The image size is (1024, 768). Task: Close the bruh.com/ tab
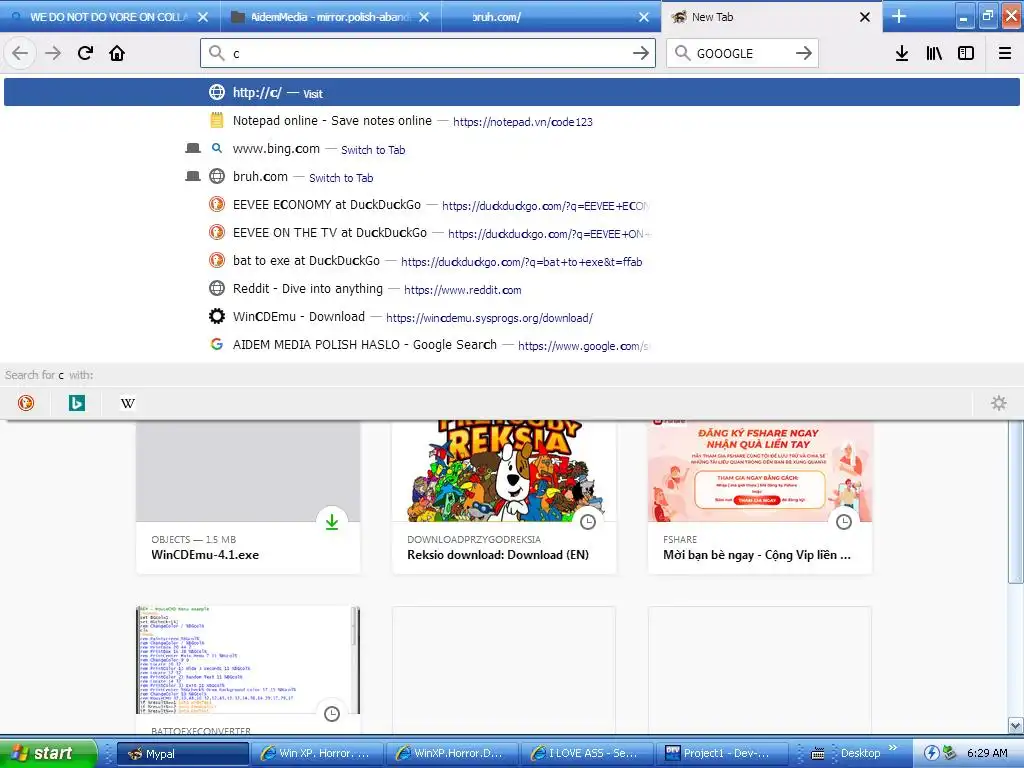pos(644,17)
